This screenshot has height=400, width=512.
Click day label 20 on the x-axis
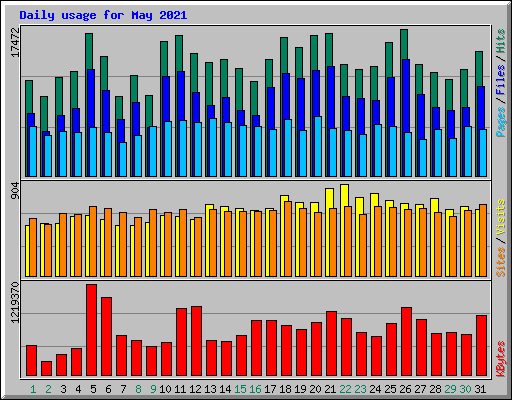315,389
